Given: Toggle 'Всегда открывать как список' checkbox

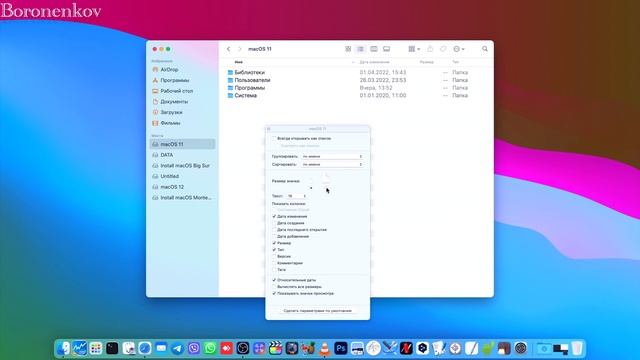Looking at the screenshot, I should pyautogui.click(x=274, y=138).
